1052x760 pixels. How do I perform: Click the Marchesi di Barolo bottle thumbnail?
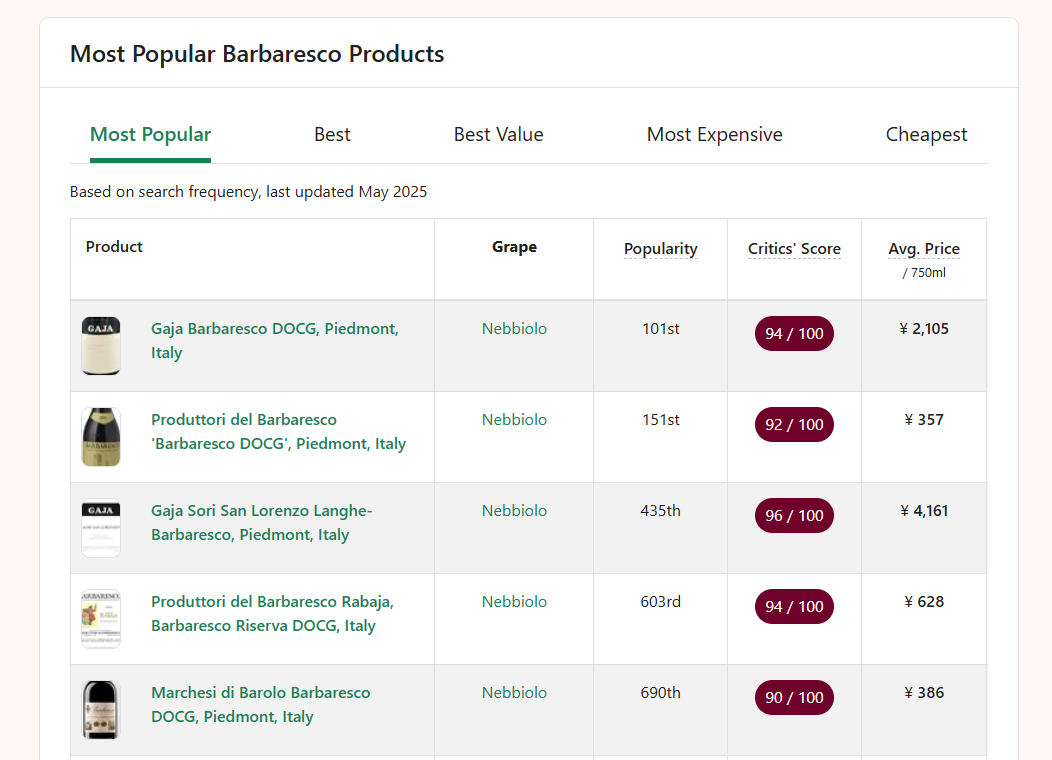point(101,710)
